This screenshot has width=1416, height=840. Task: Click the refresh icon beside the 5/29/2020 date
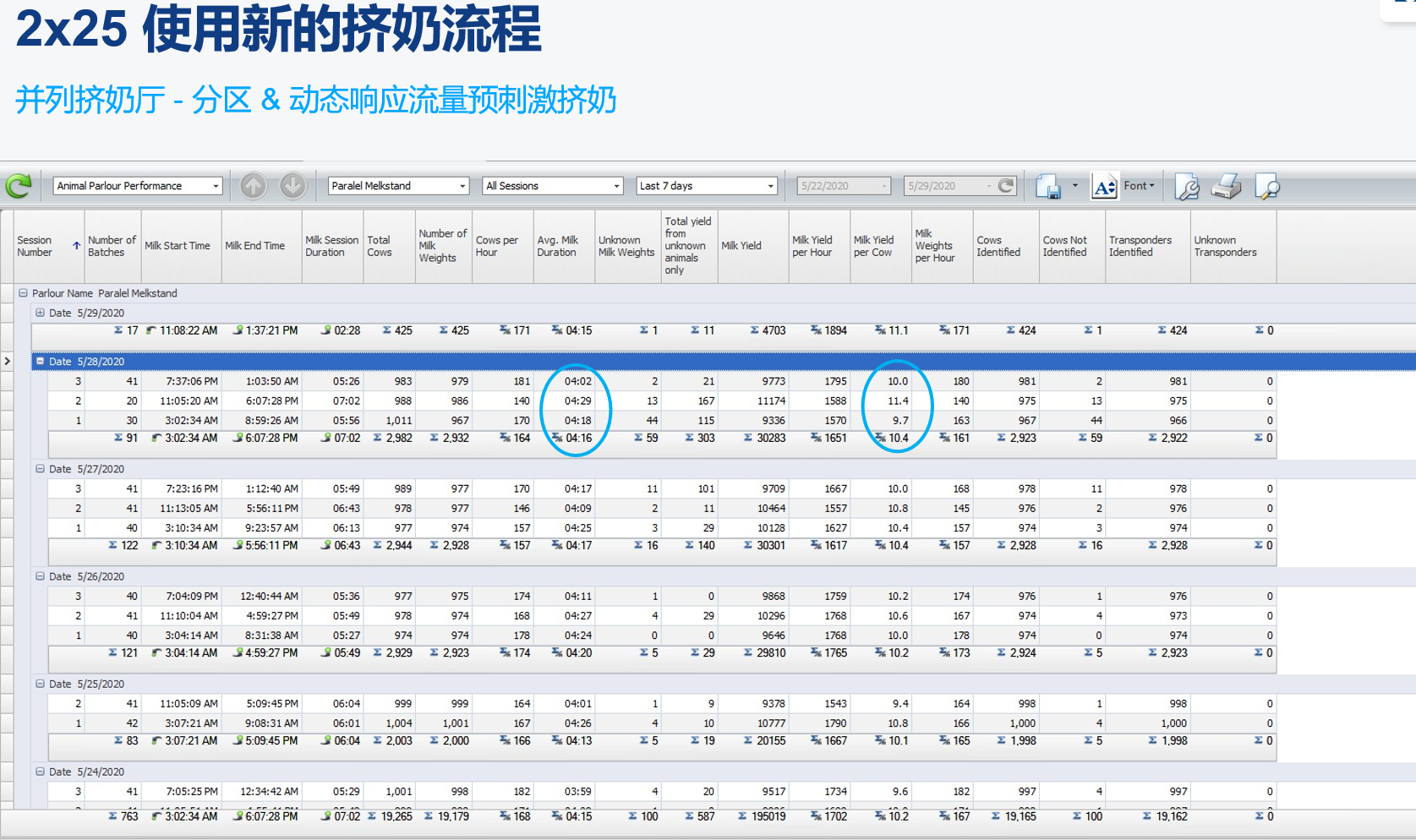[1006, 185]
